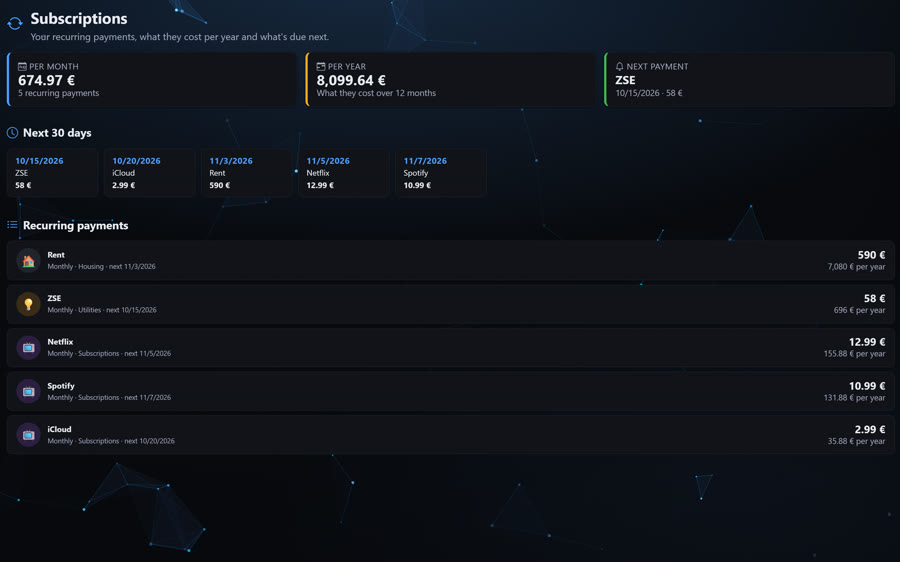This screenshot has width=900, height=562.
Task: Select the iCloud name in recurring payments
Action: tap(59, 429)
